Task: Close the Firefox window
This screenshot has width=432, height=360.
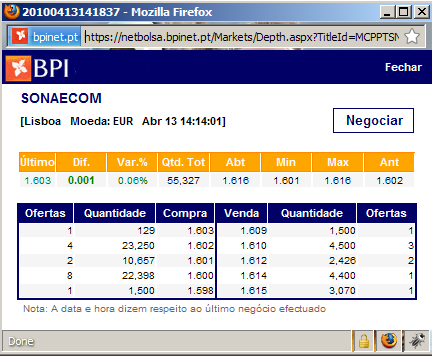Action: [x=422, y=12]
